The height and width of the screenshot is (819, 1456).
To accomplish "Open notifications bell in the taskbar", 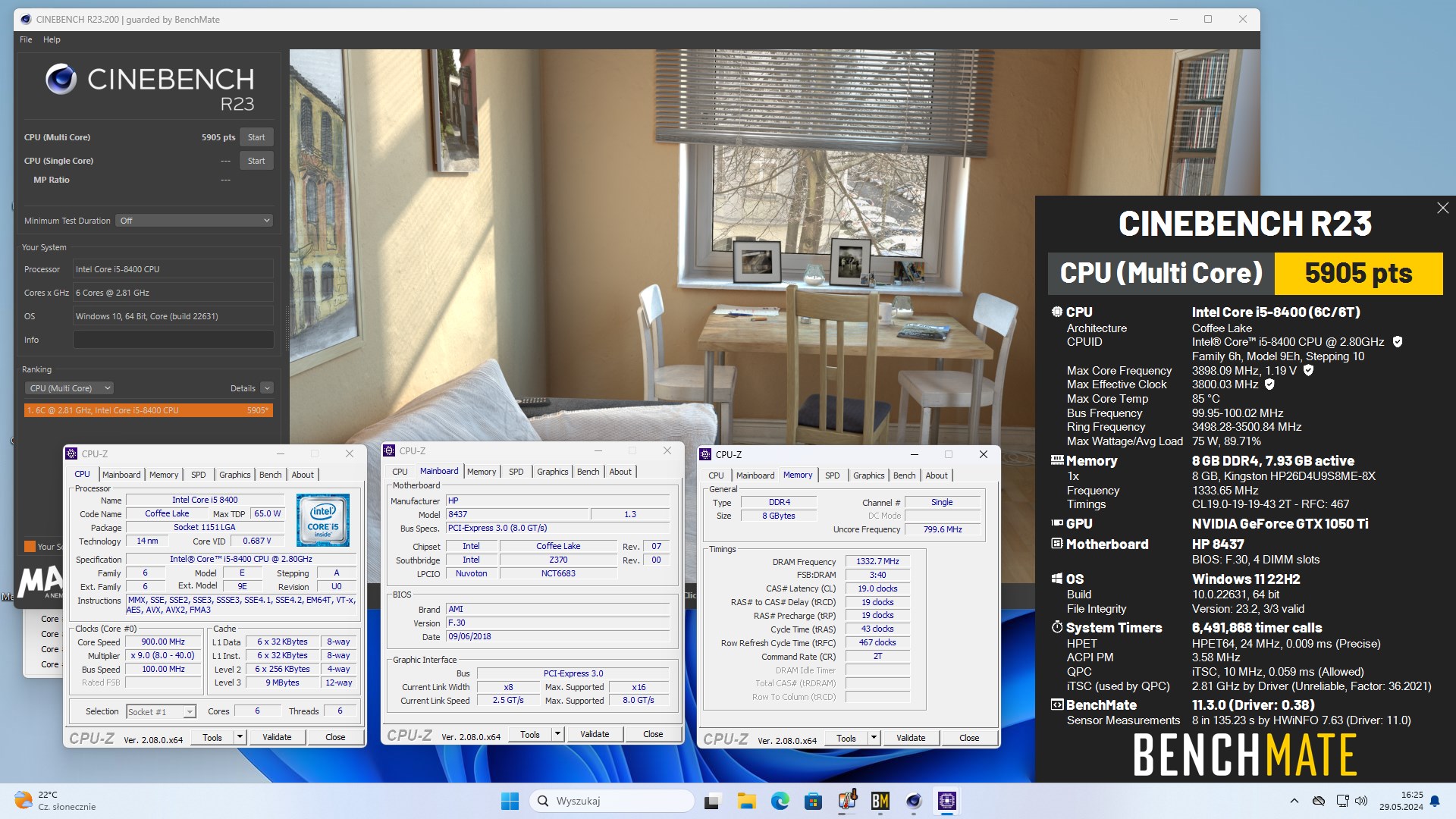I will click(1435, 801).
